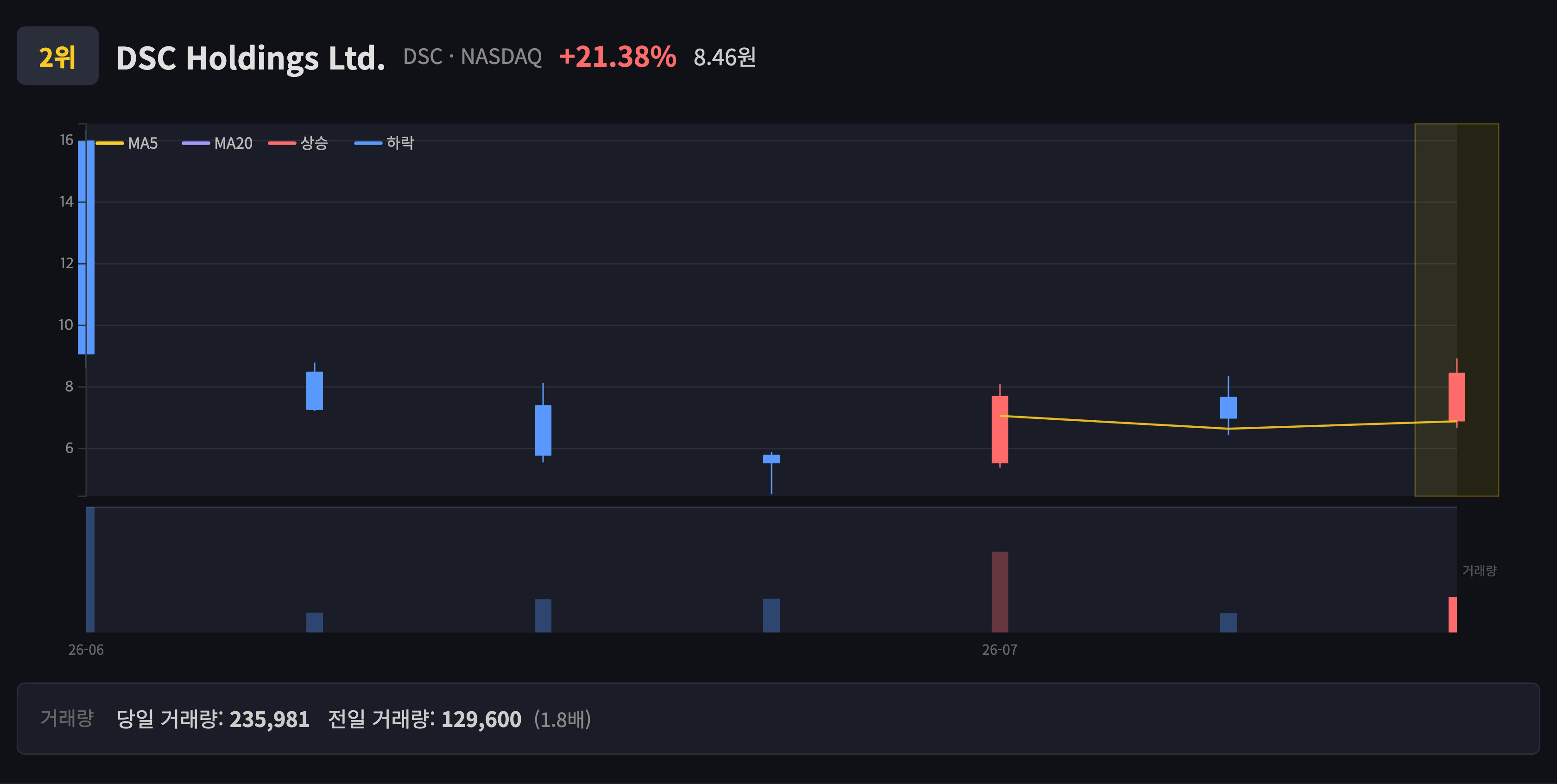Screen dimensions: 1557x784
Task: Toggle the 하락 legend item
Action: click(x=384, y=143)
